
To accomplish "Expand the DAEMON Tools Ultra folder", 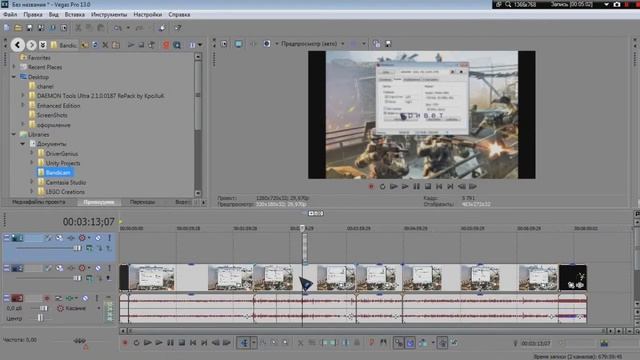I will 23,96.
